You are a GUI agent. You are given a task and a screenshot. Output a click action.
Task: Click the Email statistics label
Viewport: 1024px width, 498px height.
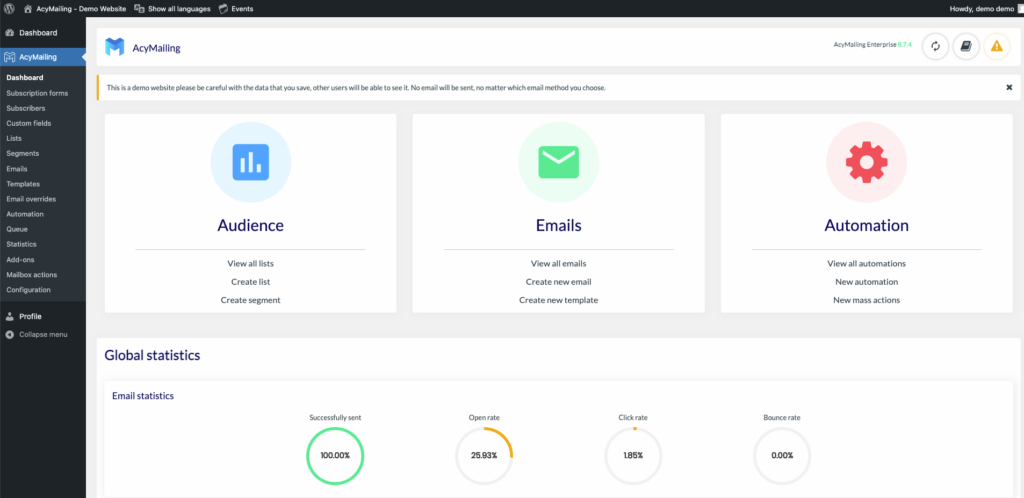coord(143,396)
